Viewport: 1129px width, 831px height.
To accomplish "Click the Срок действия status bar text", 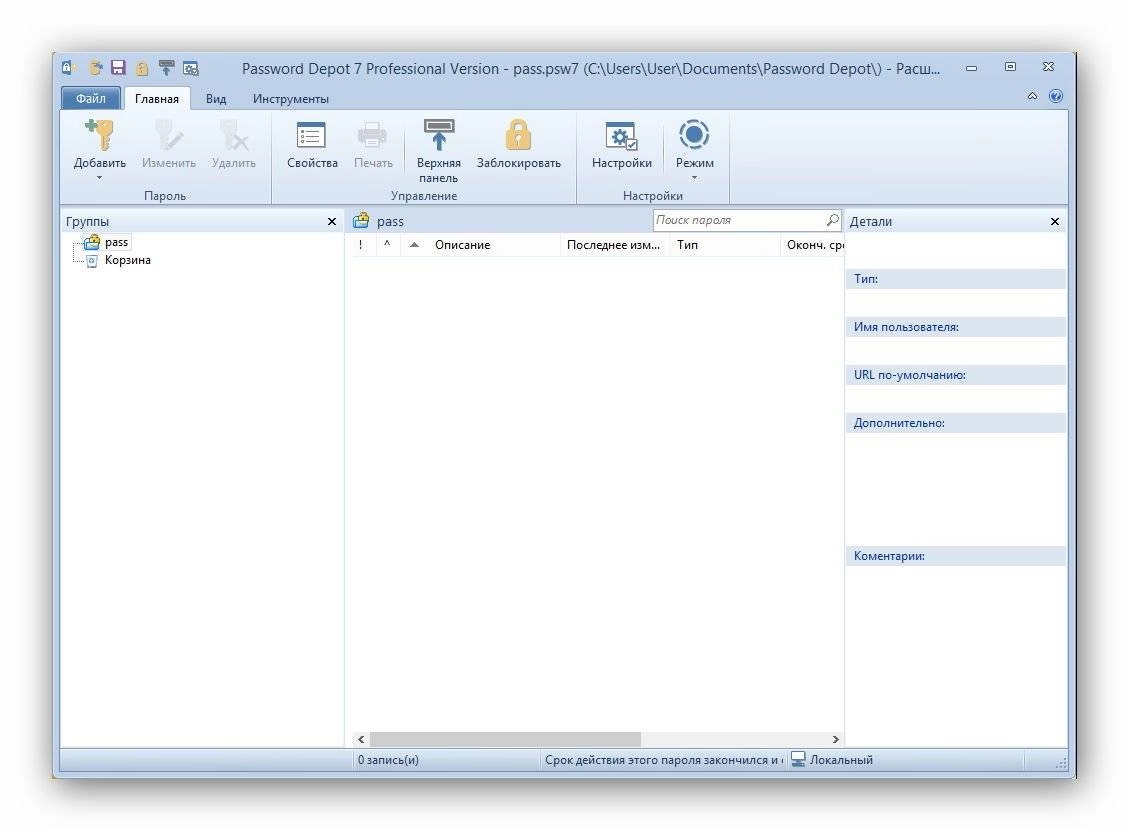I will tap(664, 760).
